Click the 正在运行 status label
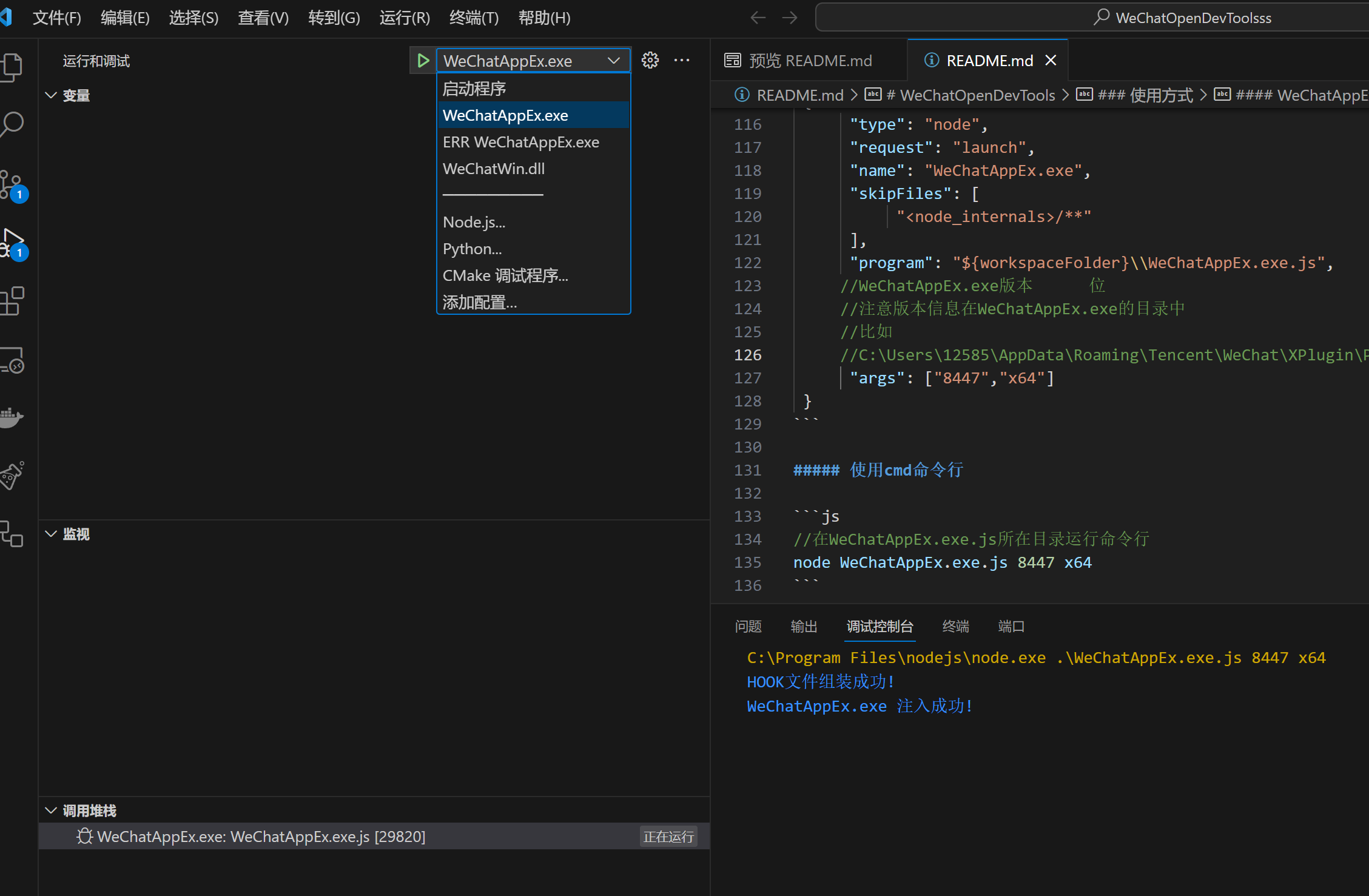 coord(668,837)
